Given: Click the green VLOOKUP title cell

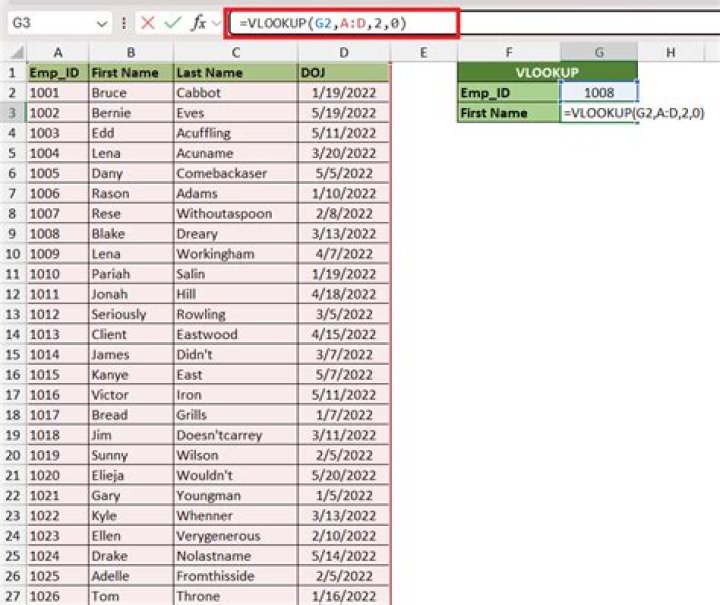Looking at the screenshot, I should click(x=547, y=72).
